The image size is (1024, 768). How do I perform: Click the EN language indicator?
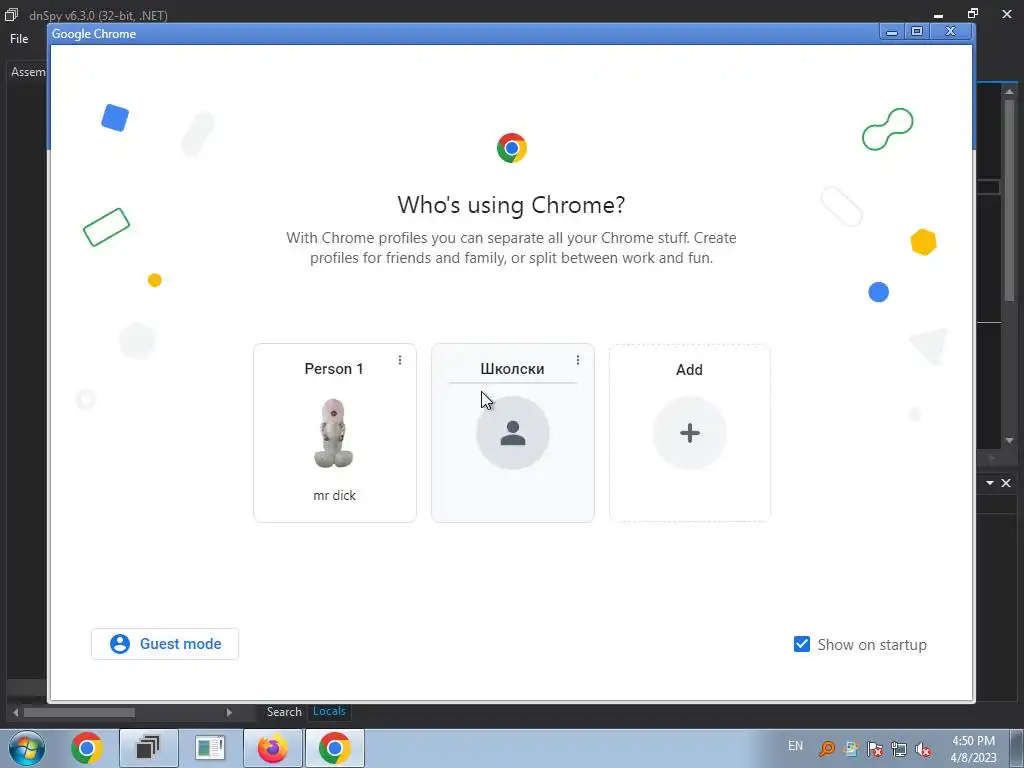(795, 746)
